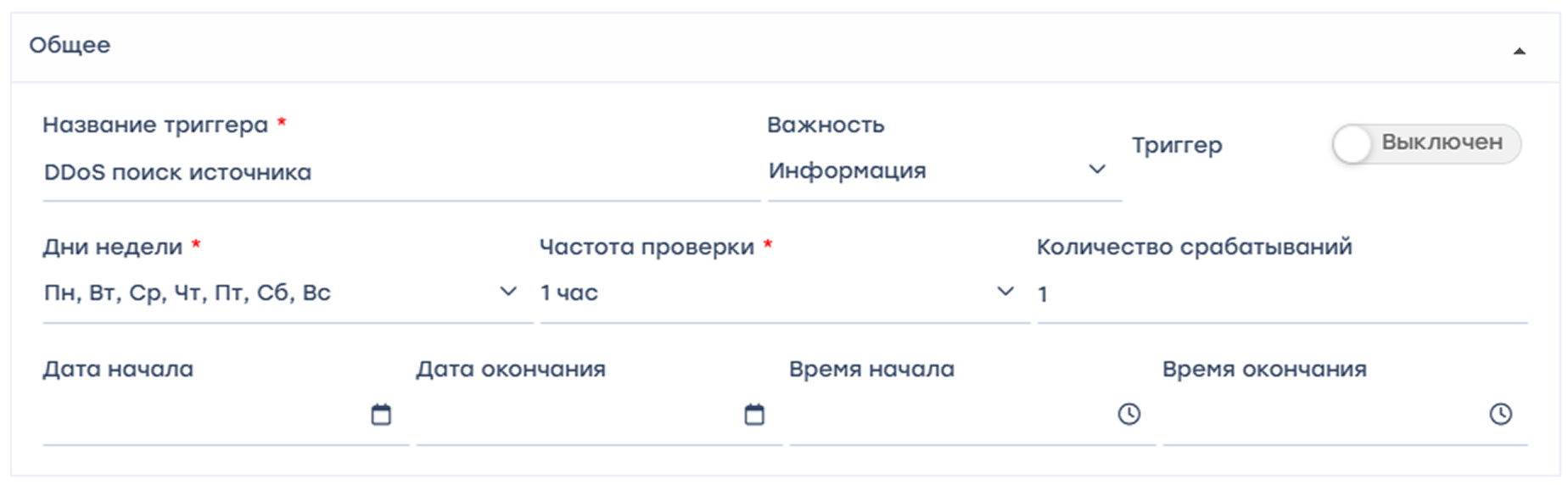Click the Триггер label text

[1176, 145]
